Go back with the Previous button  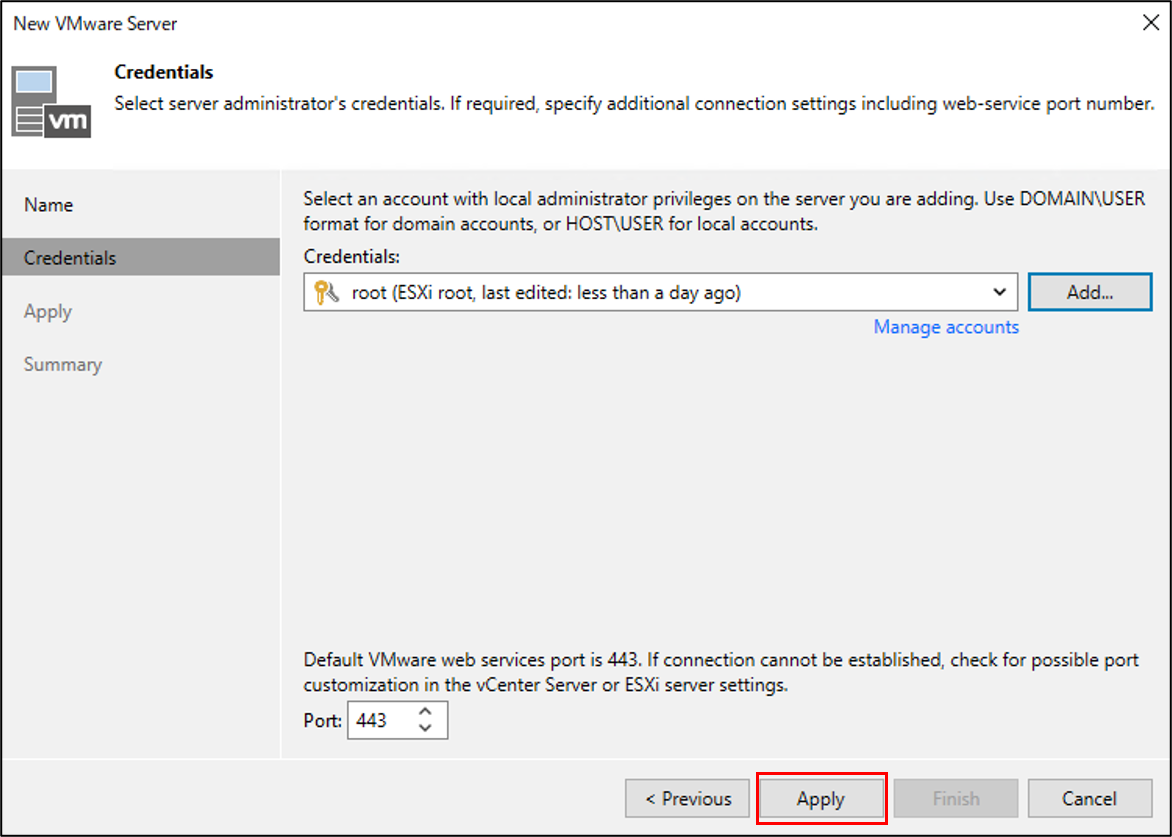(688, 798)
